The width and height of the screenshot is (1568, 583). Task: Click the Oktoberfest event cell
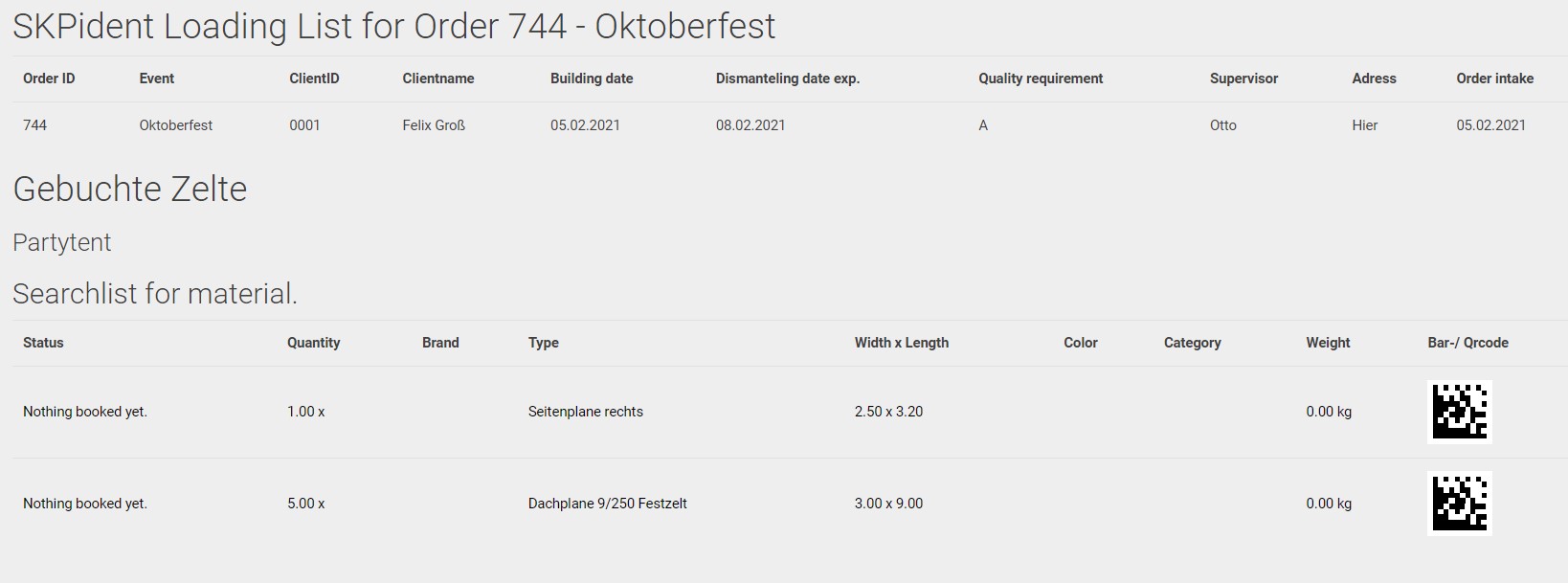pyautogui.click(x=176, y=125)
